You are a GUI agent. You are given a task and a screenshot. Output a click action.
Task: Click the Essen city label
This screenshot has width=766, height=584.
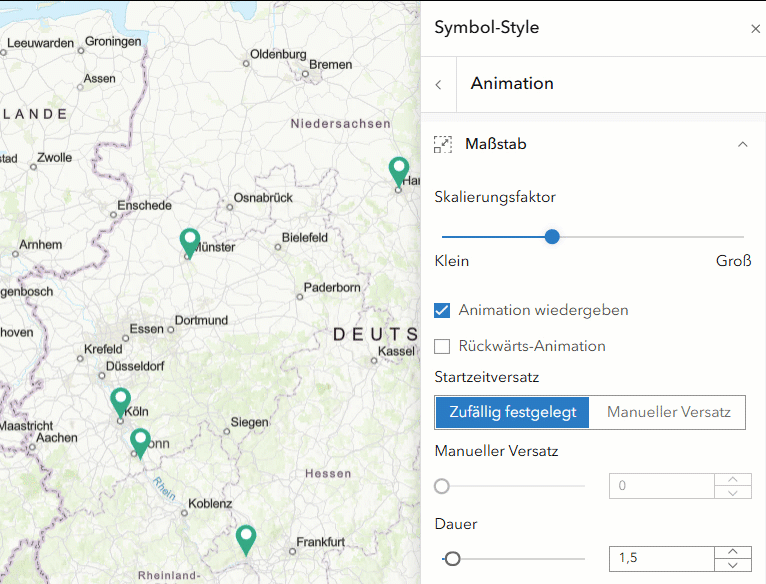[x=146, y=329]
